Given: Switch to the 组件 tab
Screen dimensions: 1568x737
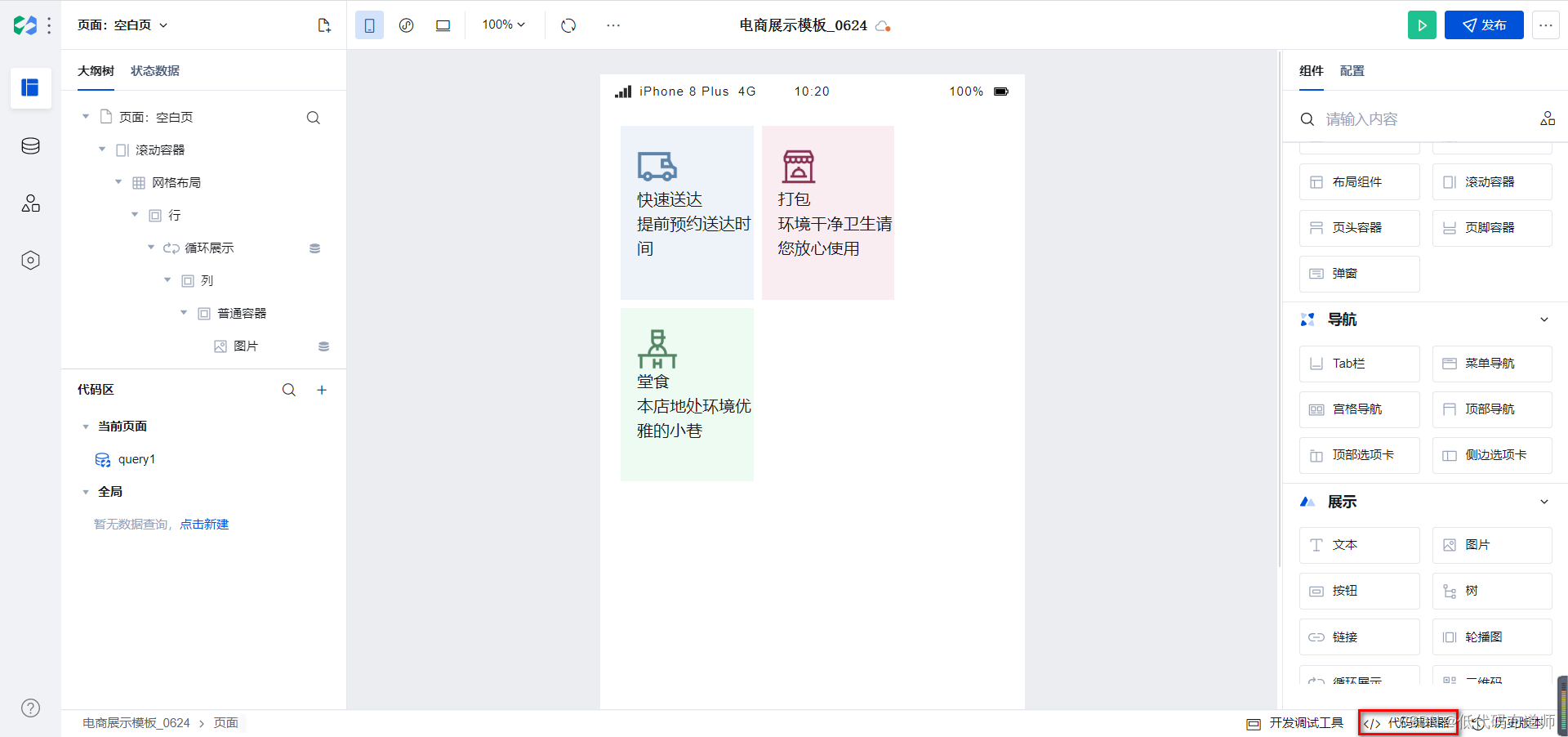Looking at the screenshot, I should click(1312, 71).
